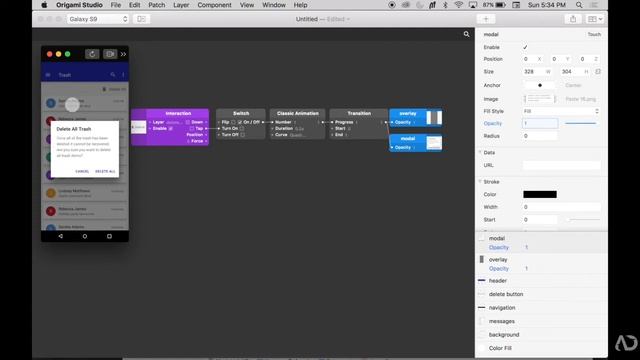The image size is (640, 360).
Task: Click the Android recents square in preview
Action: click(109, 236)
